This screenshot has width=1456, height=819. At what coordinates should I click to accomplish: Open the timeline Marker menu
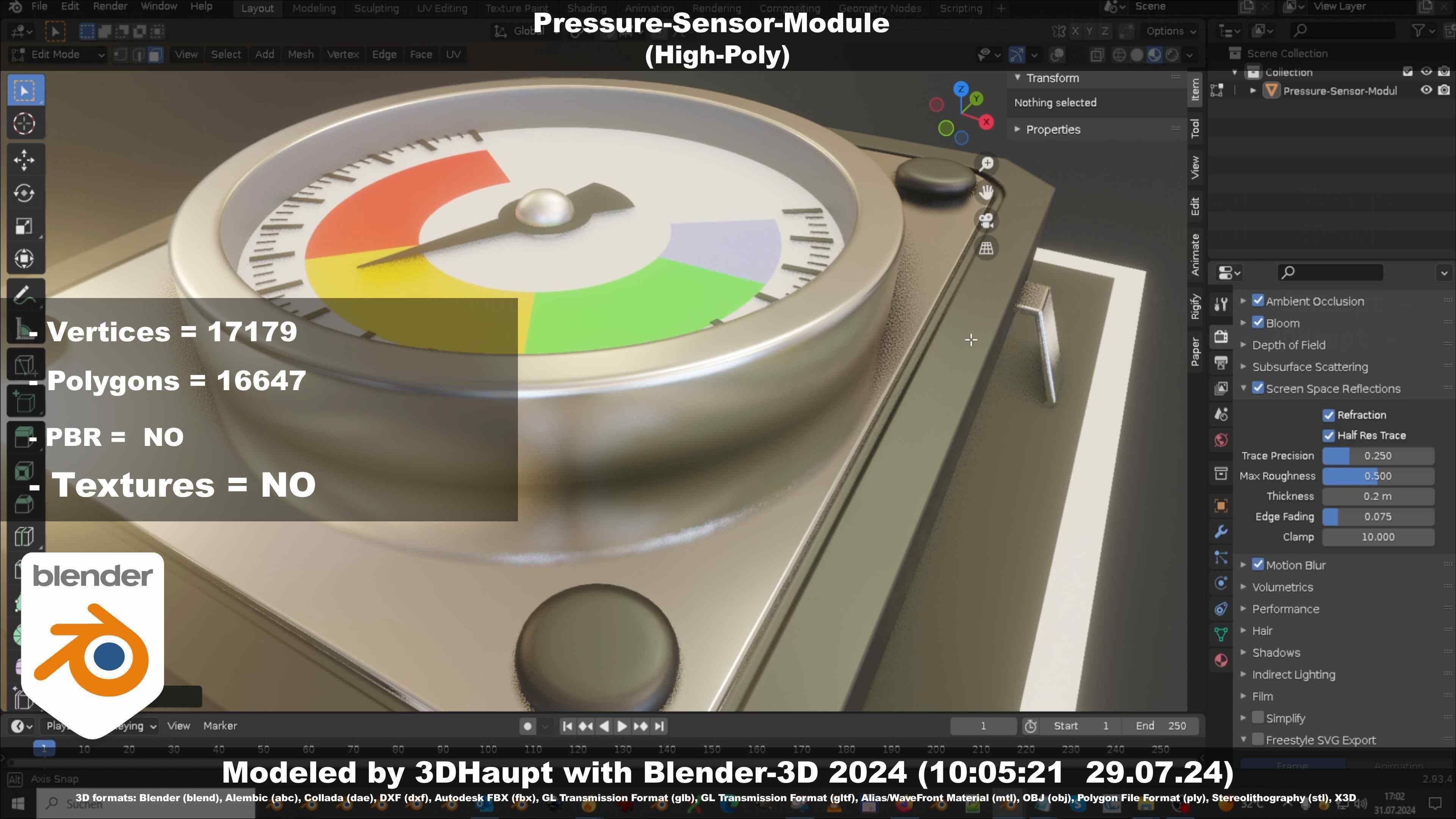[220, 726]
